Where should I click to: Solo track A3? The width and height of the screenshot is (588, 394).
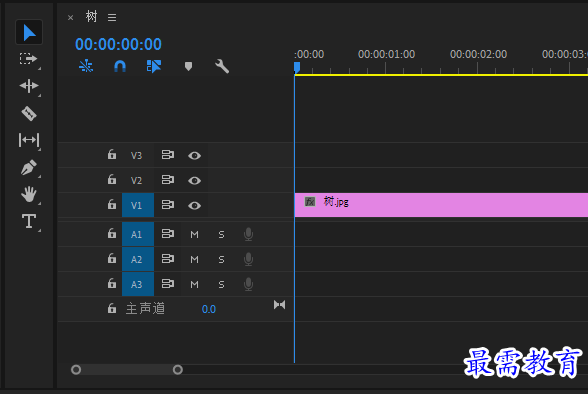point(221,285)
